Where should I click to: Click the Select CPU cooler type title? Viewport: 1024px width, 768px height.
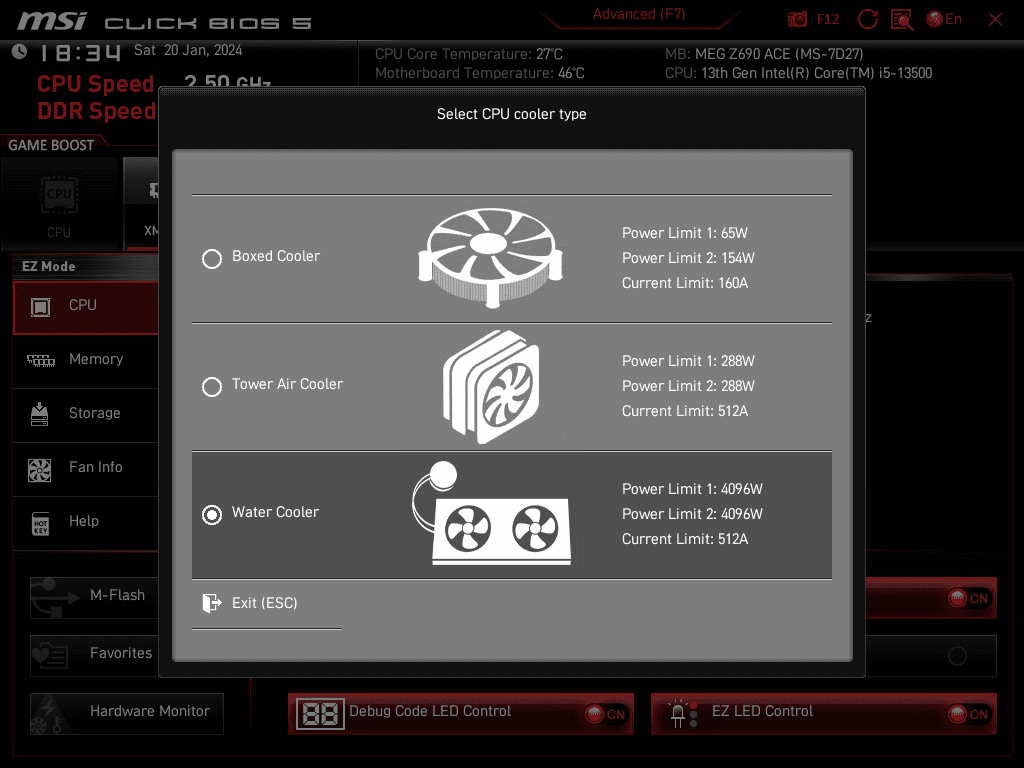point(511,114)
